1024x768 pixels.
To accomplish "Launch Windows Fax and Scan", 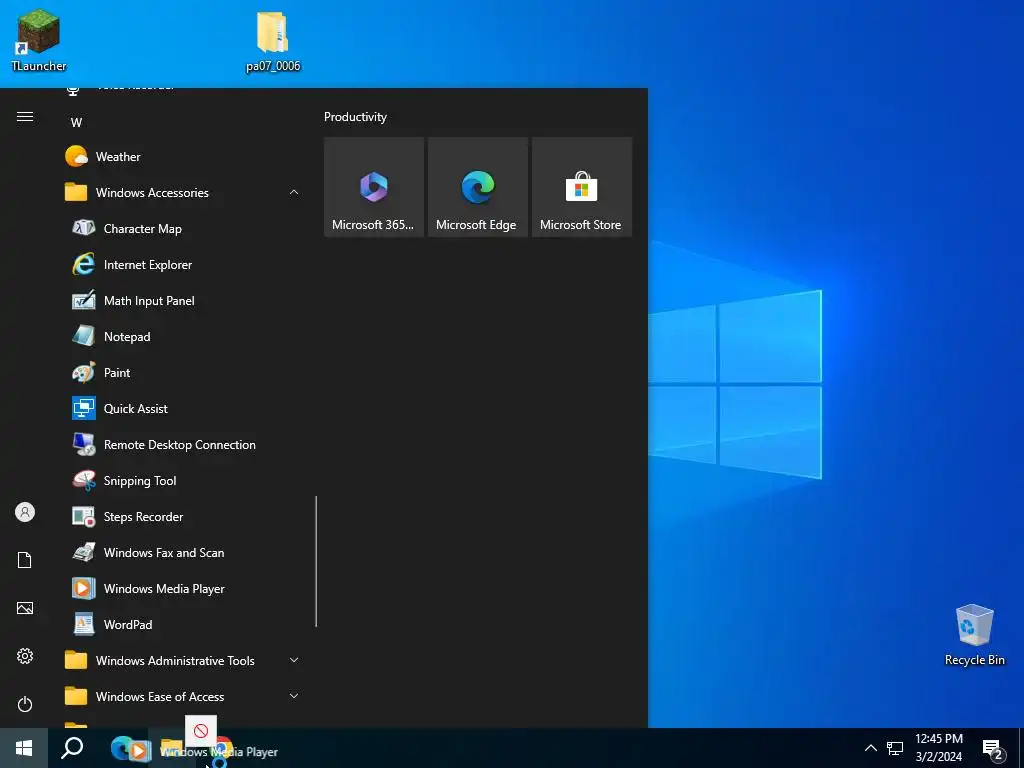I will click(x=182, y=552).
